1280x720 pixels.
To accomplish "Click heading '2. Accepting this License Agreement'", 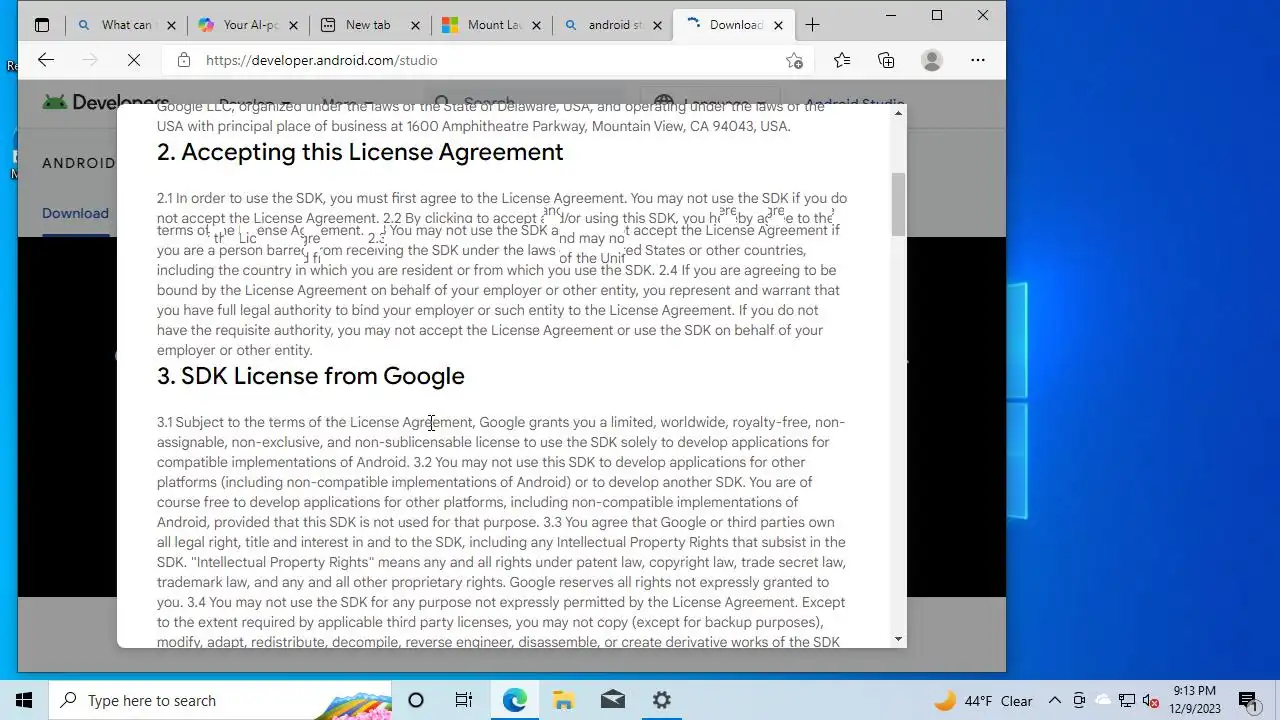I will point(360,152).
